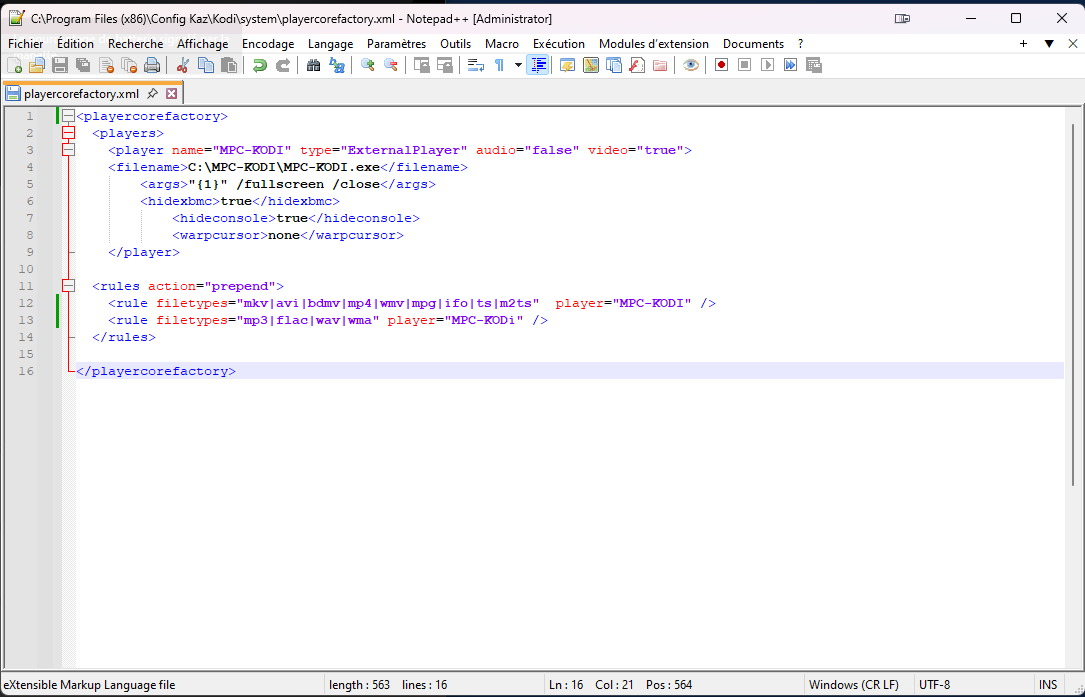Collapse the players fold marker on line 2
The height and width of the screenshot is (697, 1085).
[x=69, y=133]
